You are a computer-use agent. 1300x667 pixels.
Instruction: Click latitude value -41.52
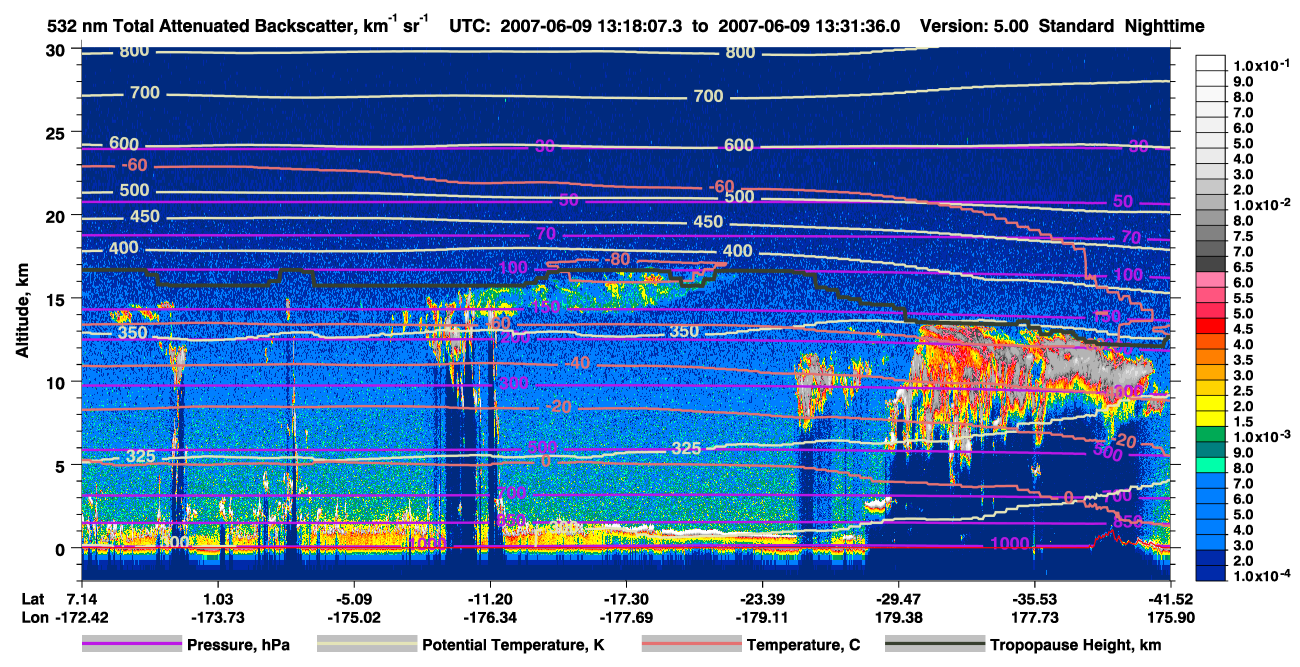pyautogui.click(x=1170, y=598)
